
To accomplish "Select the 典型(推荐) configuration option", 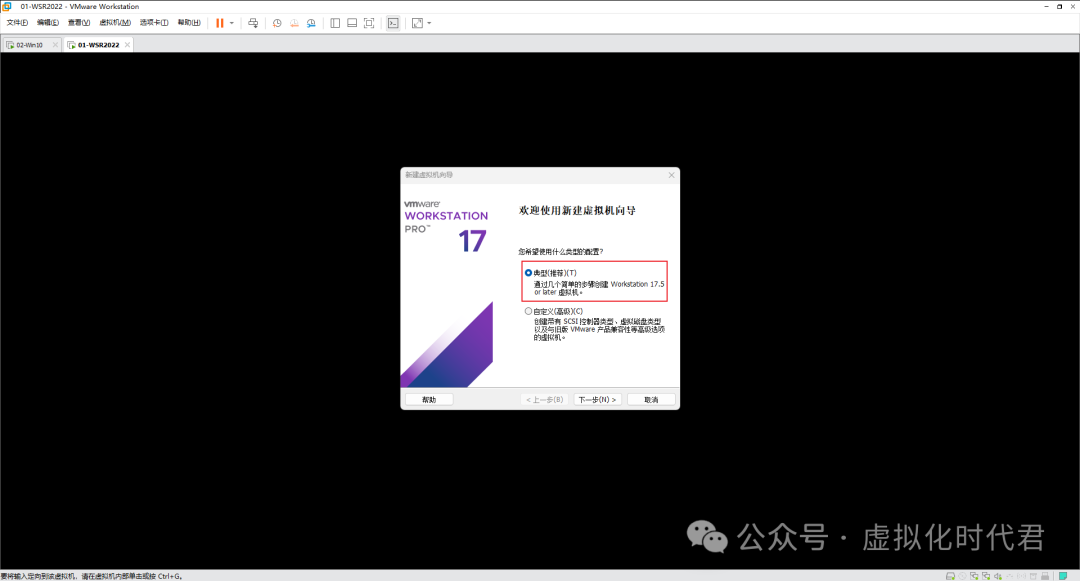I will coord(528,271).
